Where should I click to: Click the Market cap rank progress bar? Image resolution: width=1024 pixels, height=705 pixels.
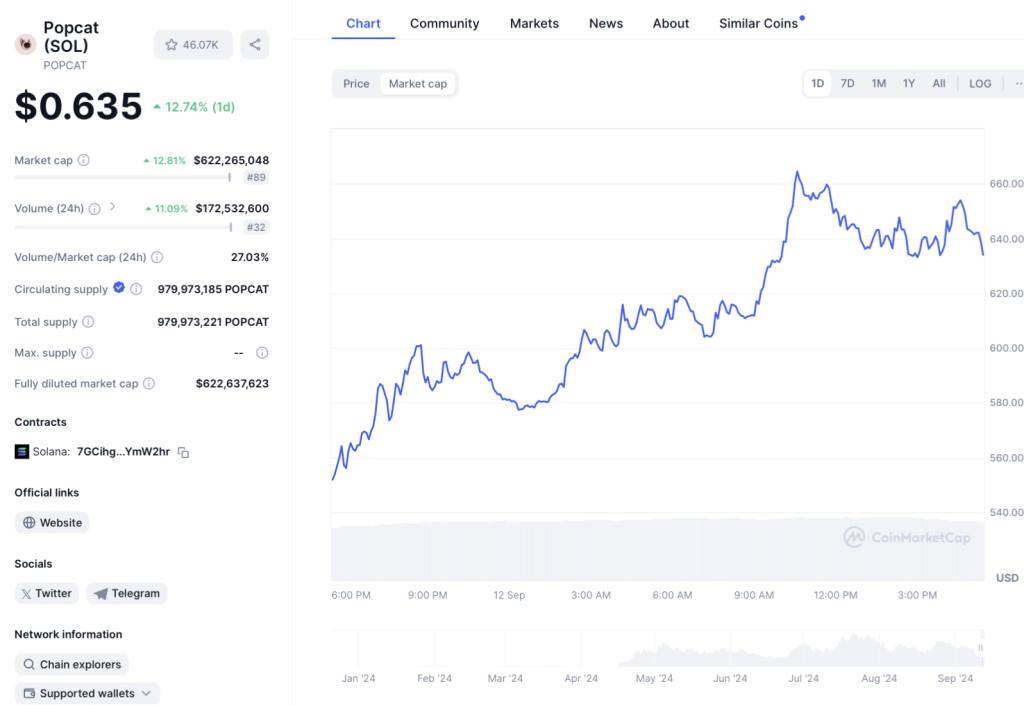[123, 178]
